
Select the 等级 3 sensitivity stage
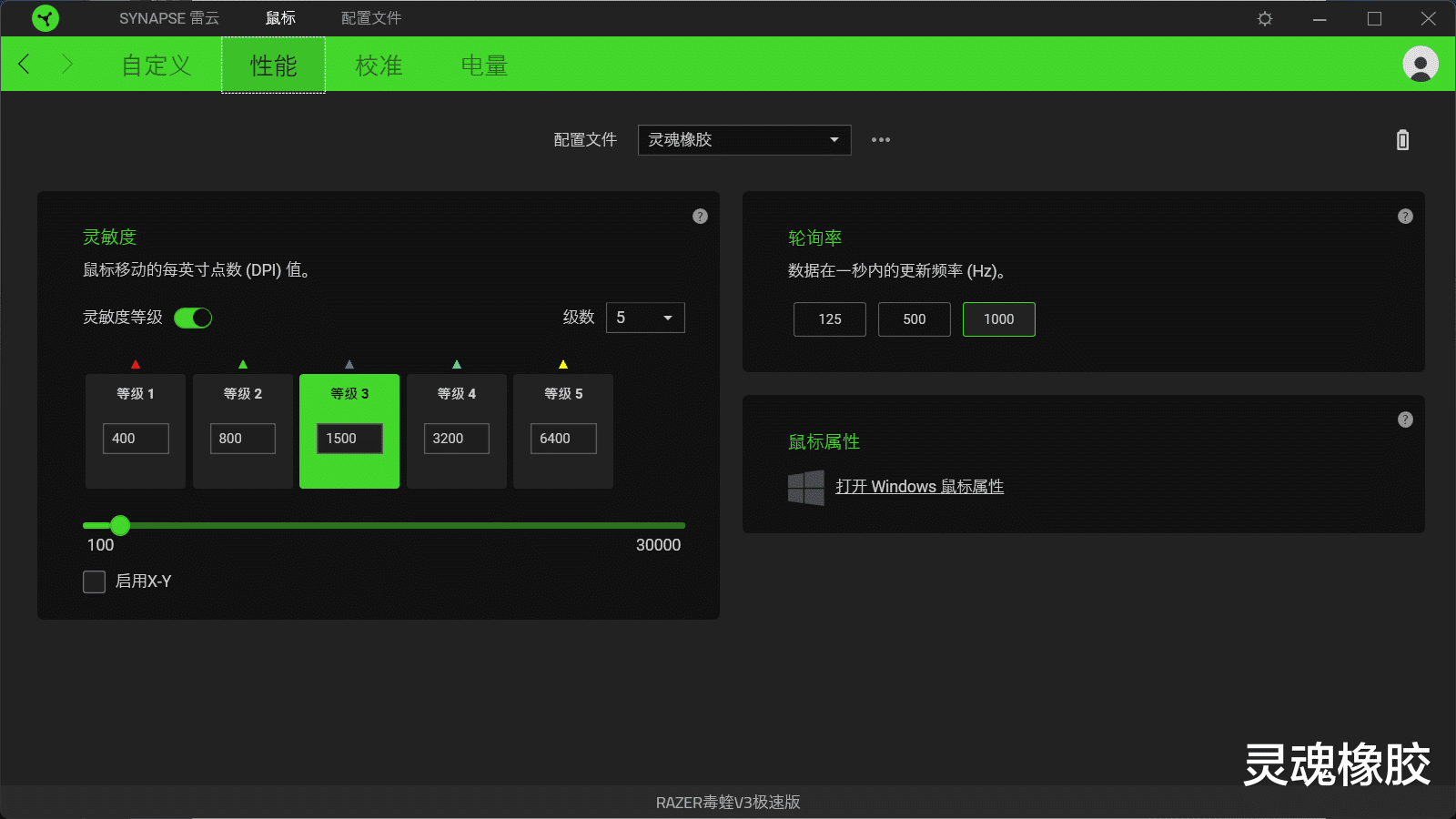coord(349,431)
